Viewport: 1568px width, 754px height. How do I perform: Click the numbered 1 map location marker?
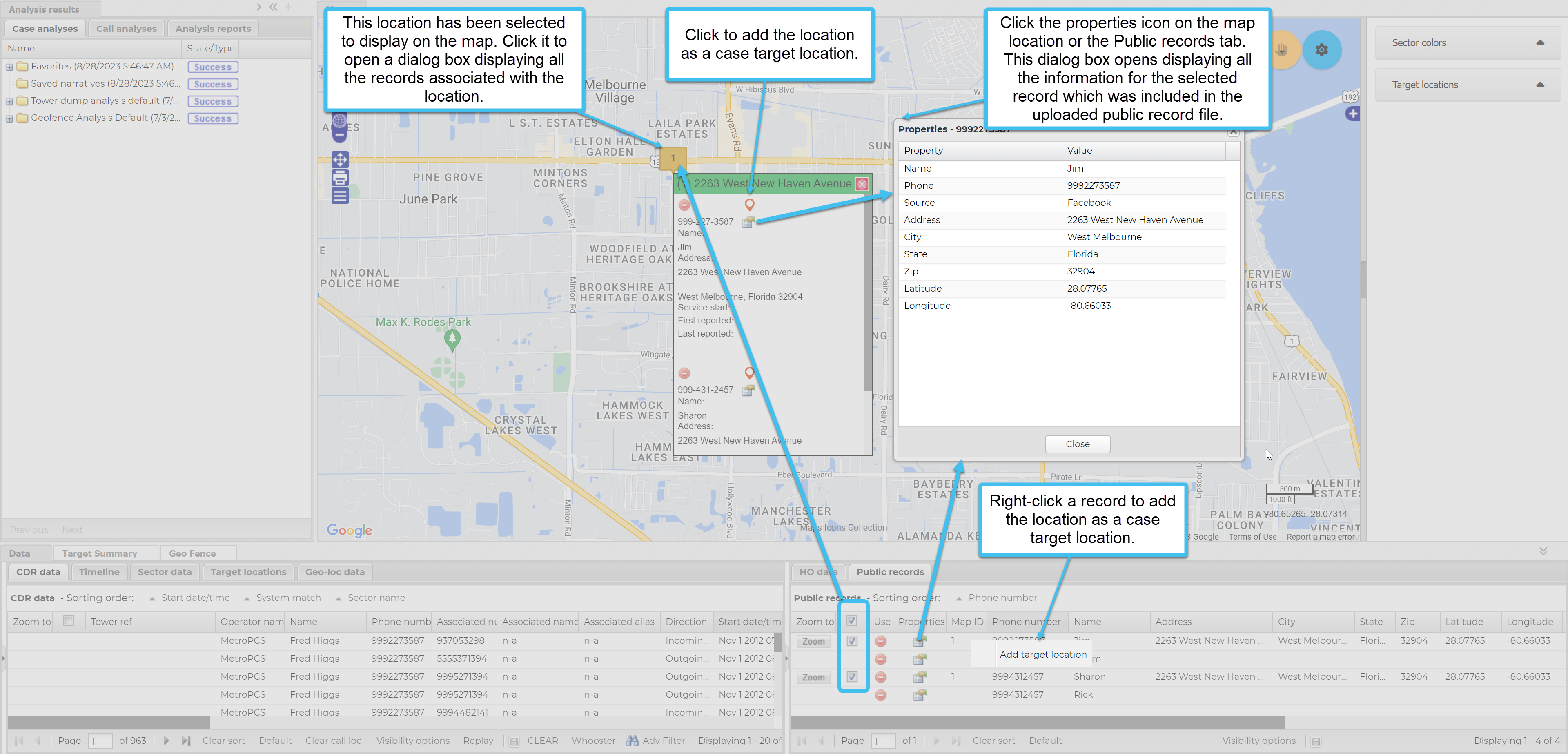click(673, 158)
